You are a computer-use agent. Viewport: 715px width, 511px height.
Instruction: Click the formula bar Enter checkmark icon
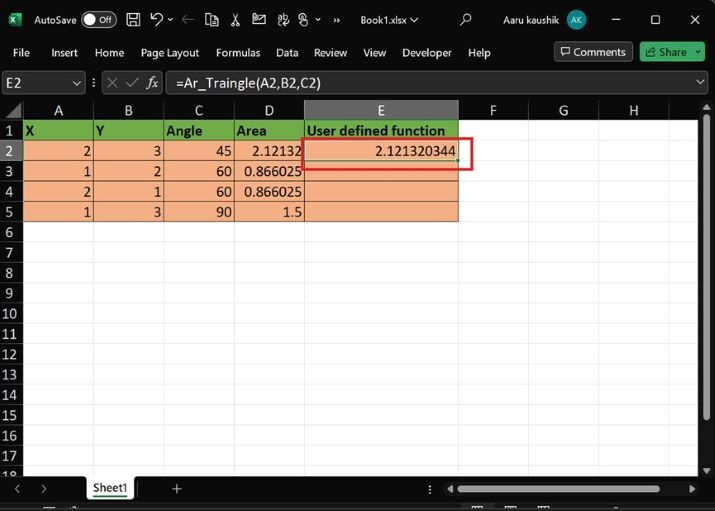[132, 83]
